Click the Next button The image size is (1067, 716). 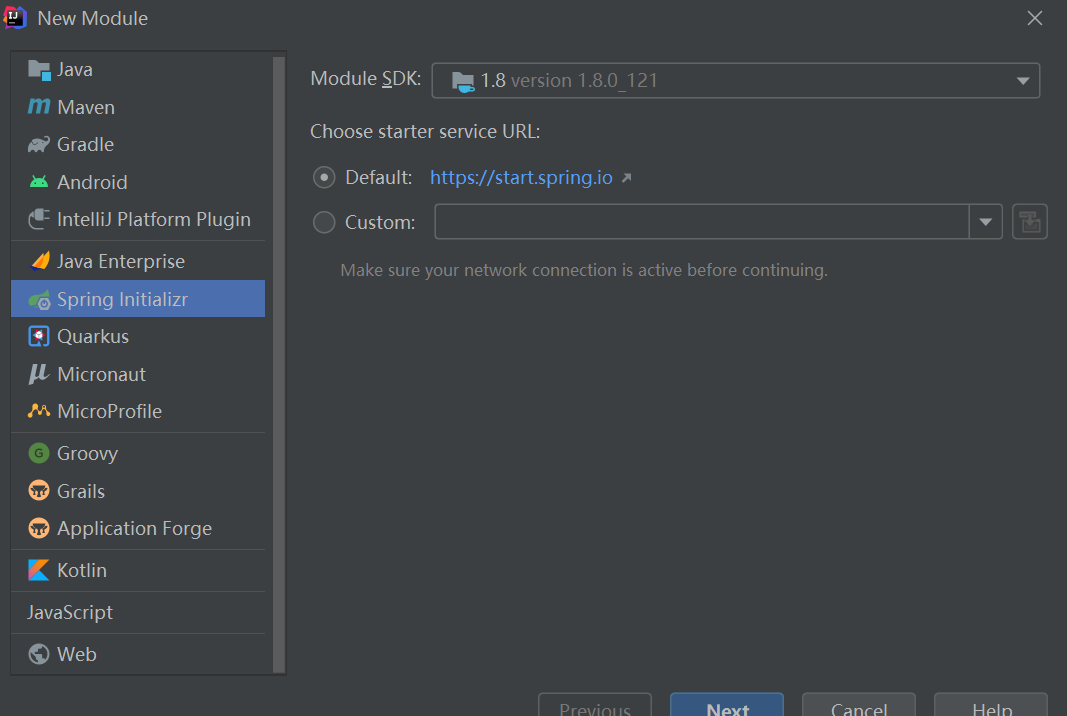(x=727, y=705)
